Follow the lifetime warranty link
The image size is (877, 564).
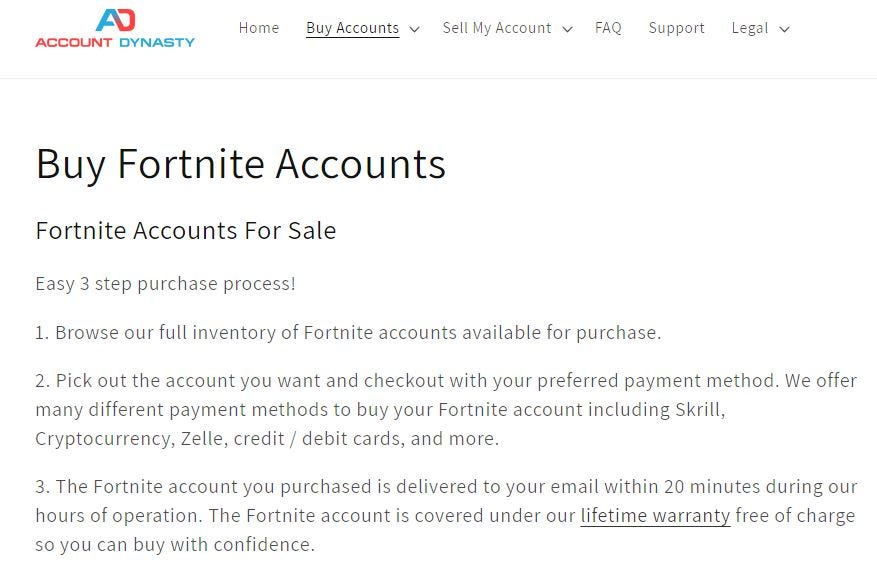tap(655, 515)
